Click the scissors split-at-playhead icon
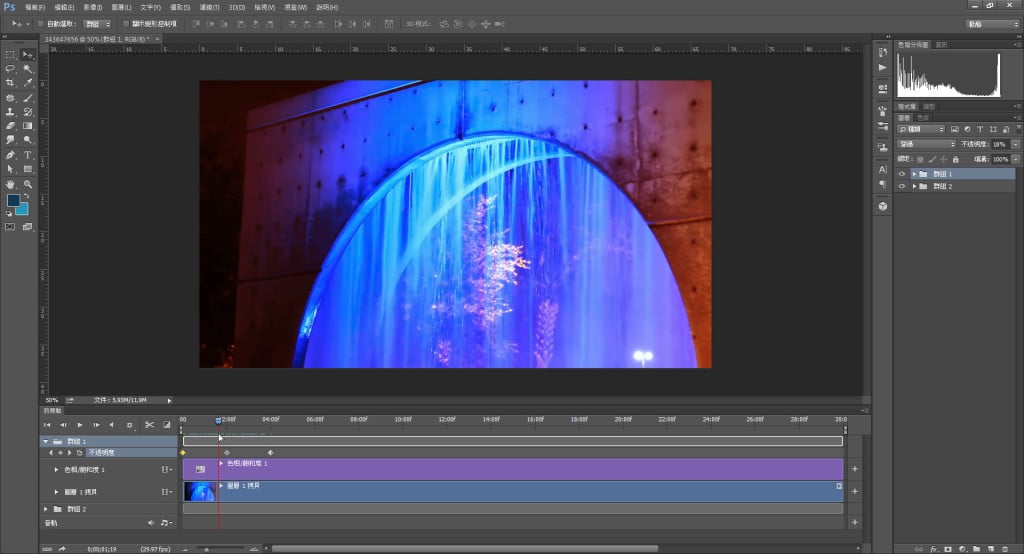Screen dimensions: 1024x554 pyautogui.click(x=149, y=425)
